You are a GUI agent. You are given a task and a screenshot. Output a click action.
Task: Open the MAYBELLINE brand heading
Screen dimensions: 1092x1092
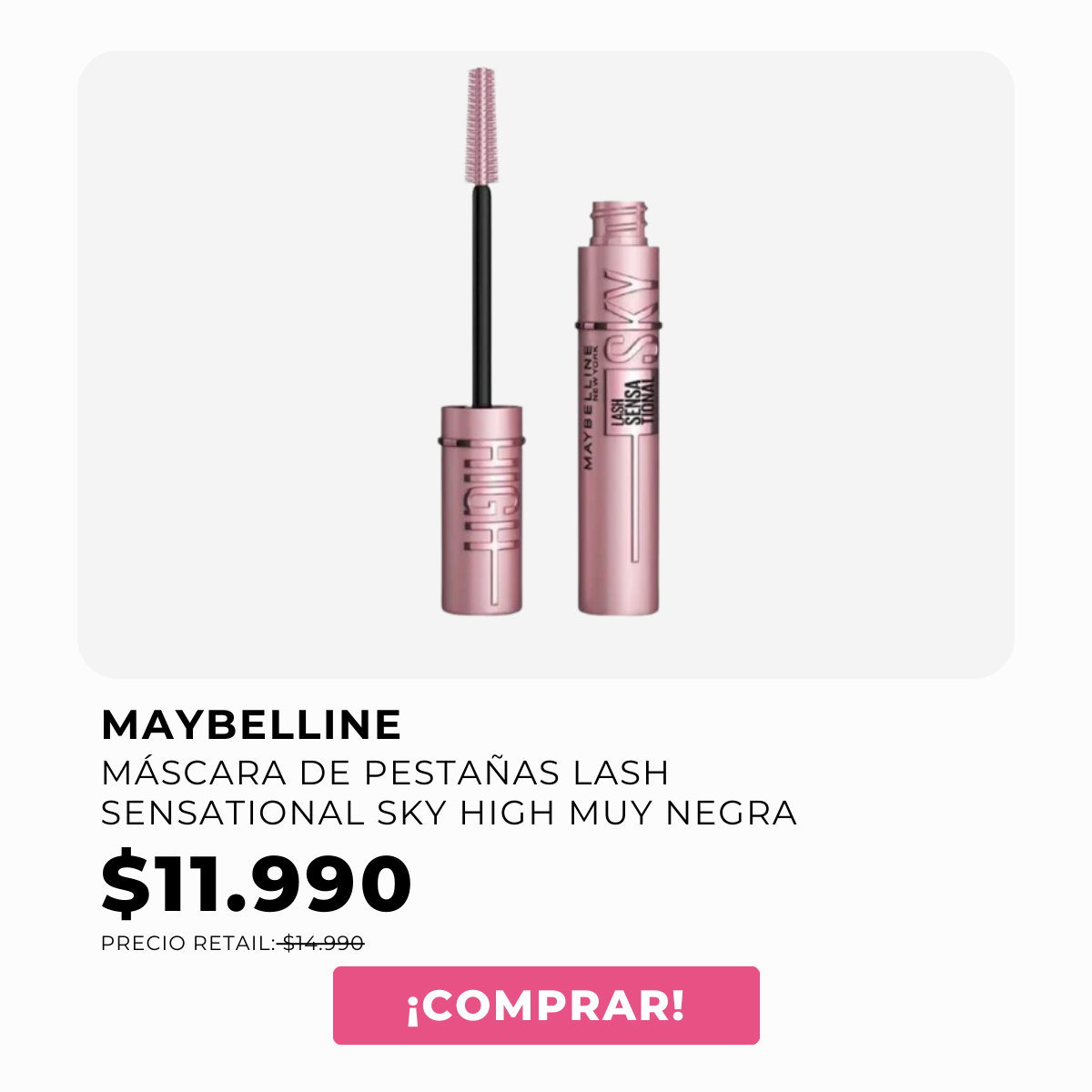(251, 724)
